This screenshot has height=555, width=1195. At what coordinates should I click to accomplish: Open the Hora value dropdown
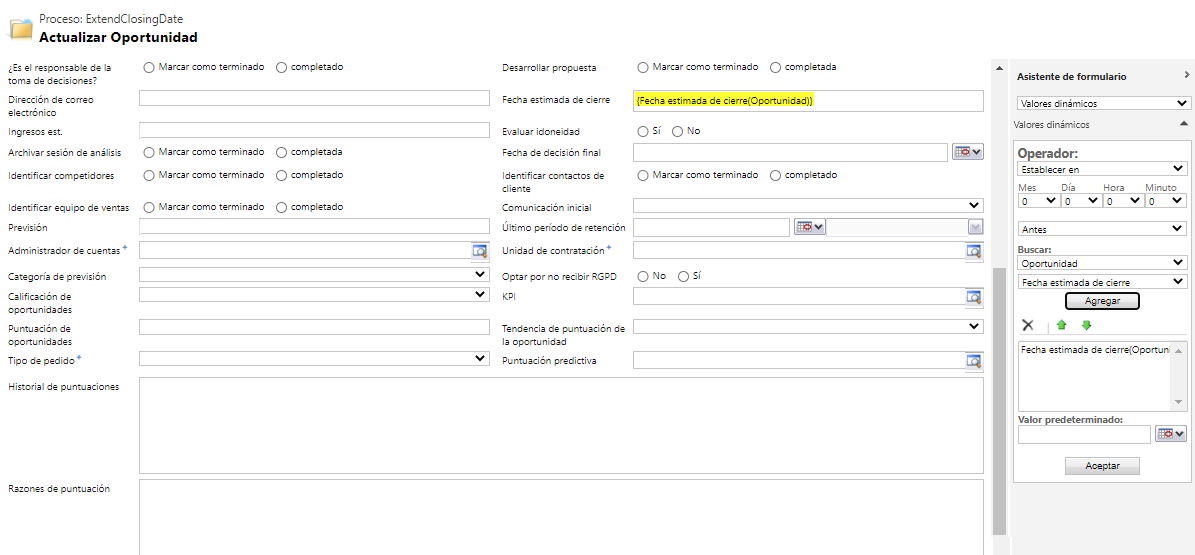coord(1124,201)
